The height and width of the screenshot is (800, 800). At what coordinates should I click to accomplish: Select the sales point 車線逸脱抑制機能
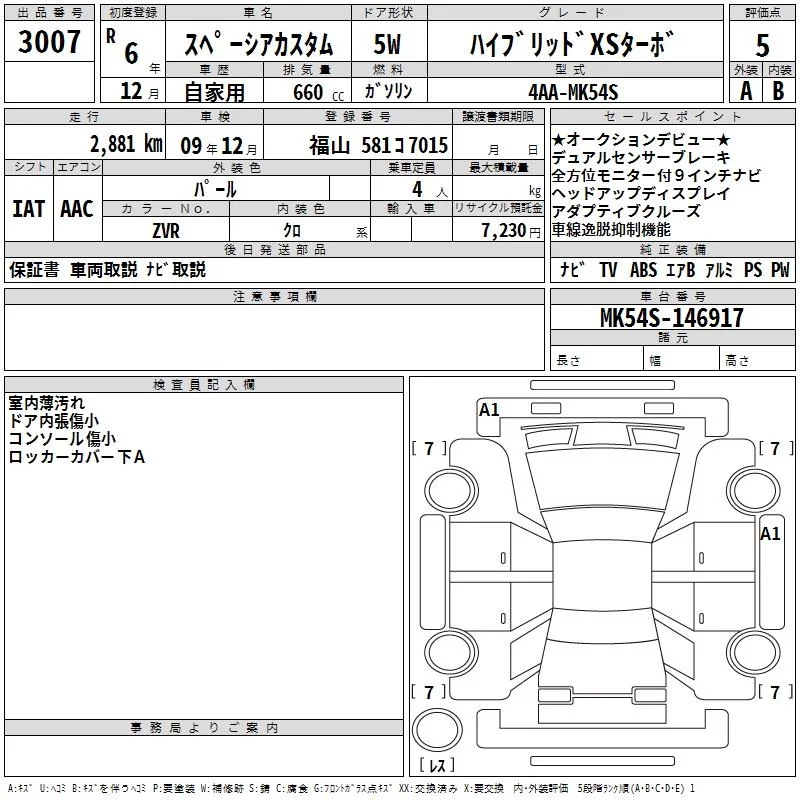point(611,230)
